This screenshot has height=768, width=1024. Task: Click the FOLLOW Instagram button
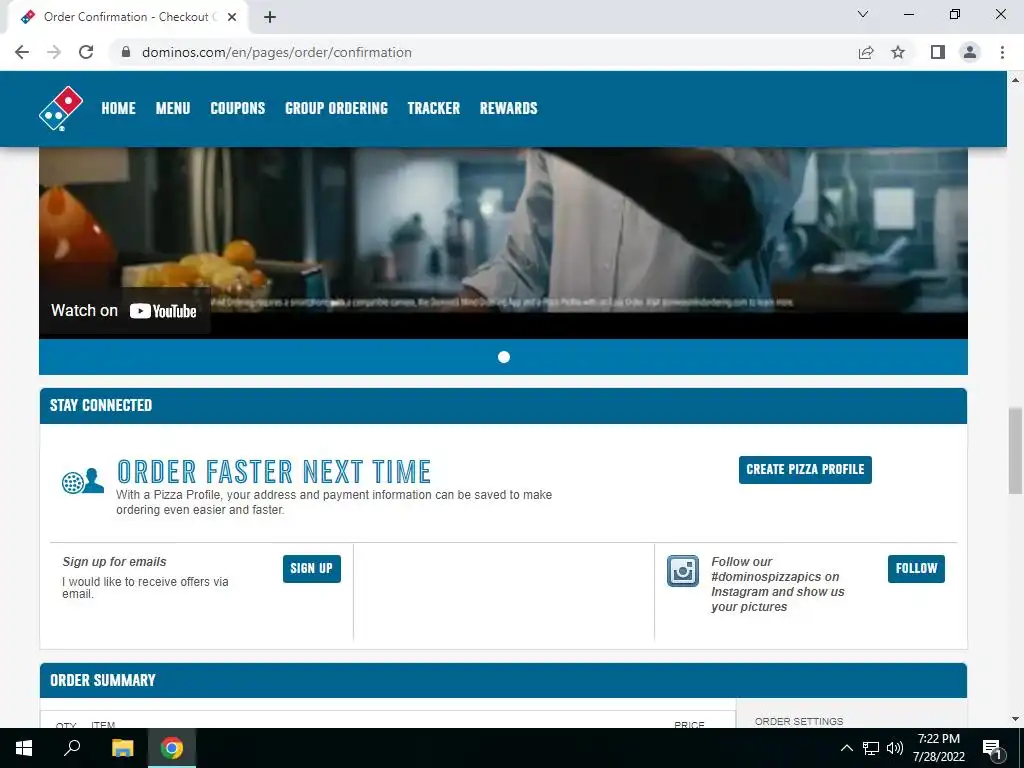916,568
